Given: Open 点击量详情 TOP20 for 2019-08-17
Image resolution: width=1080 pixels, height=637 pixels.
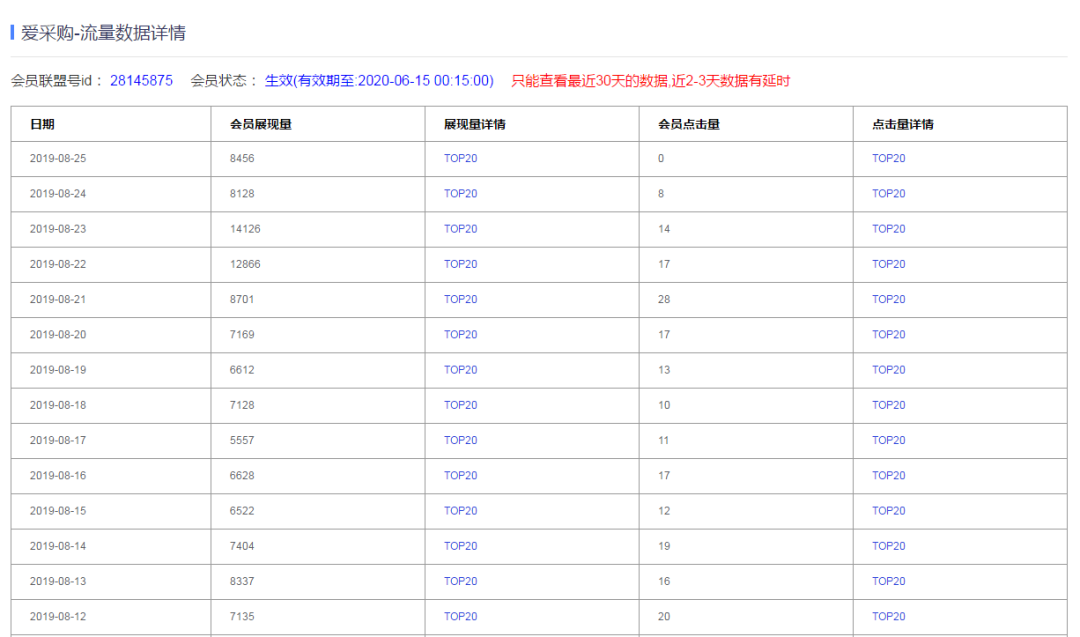Looking at the screenshot, I should click(x=888, y=440).
